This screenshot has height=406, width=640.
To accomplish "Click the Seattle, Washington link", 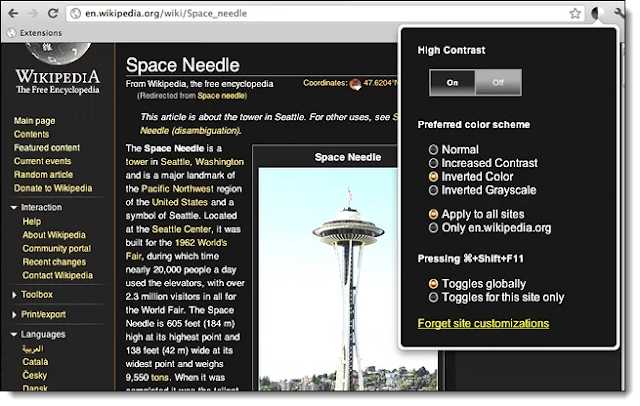I will click(202, 162).
